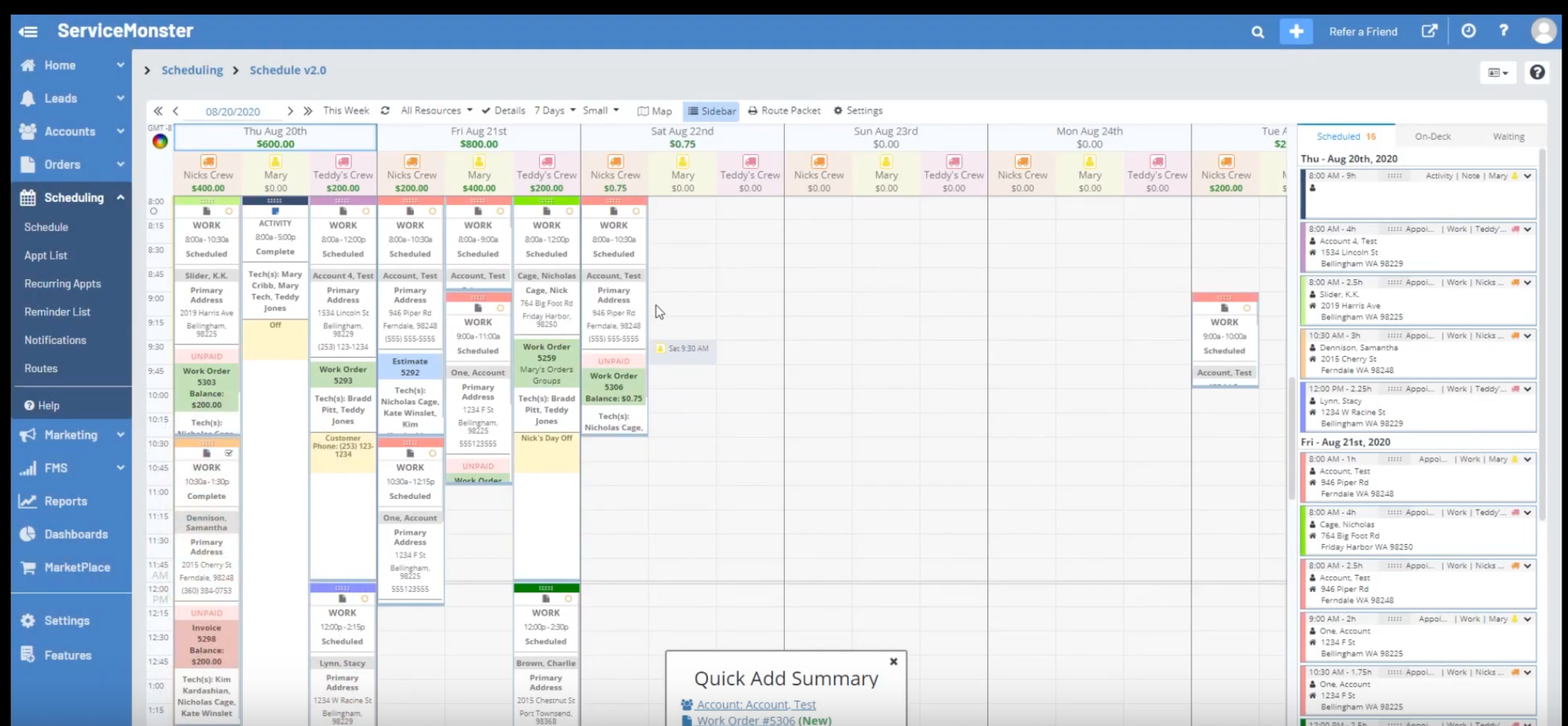Jump forward with double-right arrow

pyautogui.click(x=308, y=111)
